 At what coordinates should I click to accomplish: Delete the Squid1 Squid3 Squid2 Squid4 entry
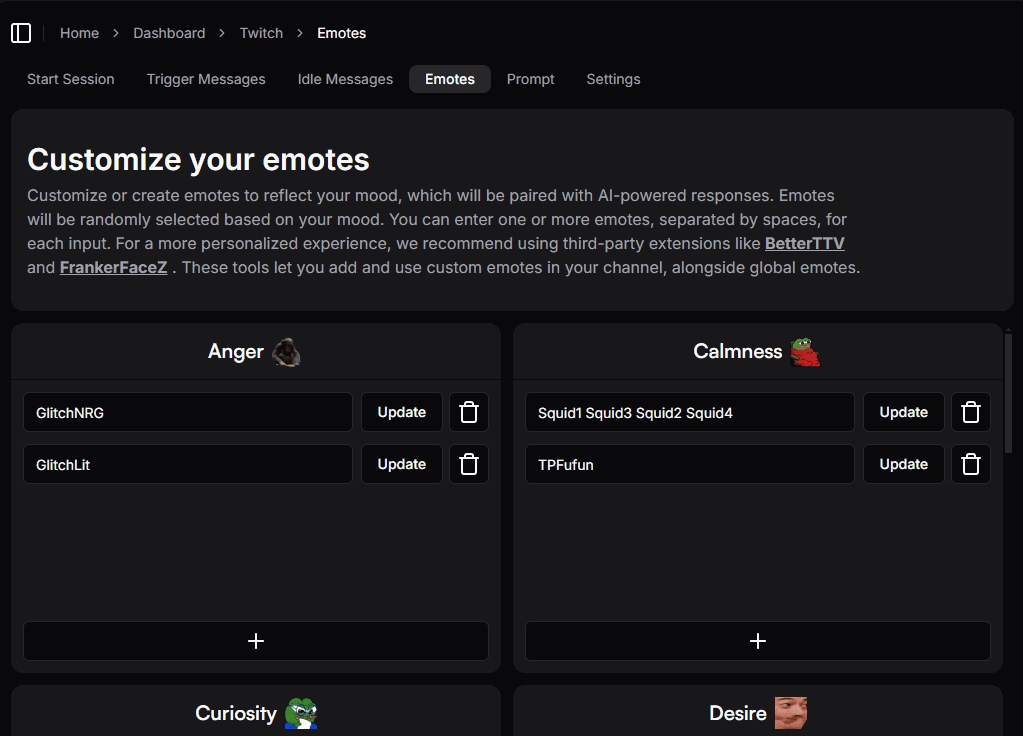[x=970, y=412]
